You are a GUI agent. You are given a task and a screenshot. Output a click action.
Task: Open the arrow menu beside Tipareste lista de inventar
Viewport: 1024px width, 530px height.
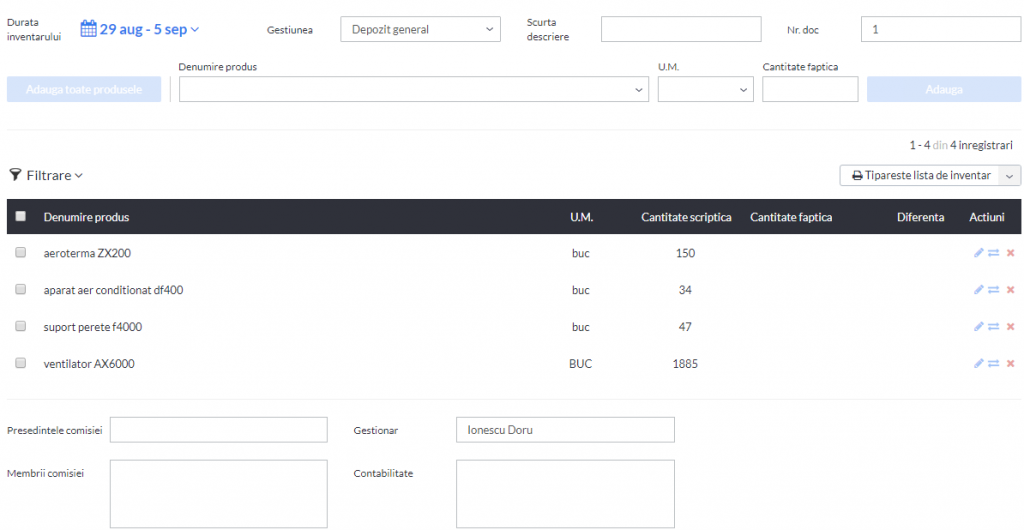click(1011, 176)
